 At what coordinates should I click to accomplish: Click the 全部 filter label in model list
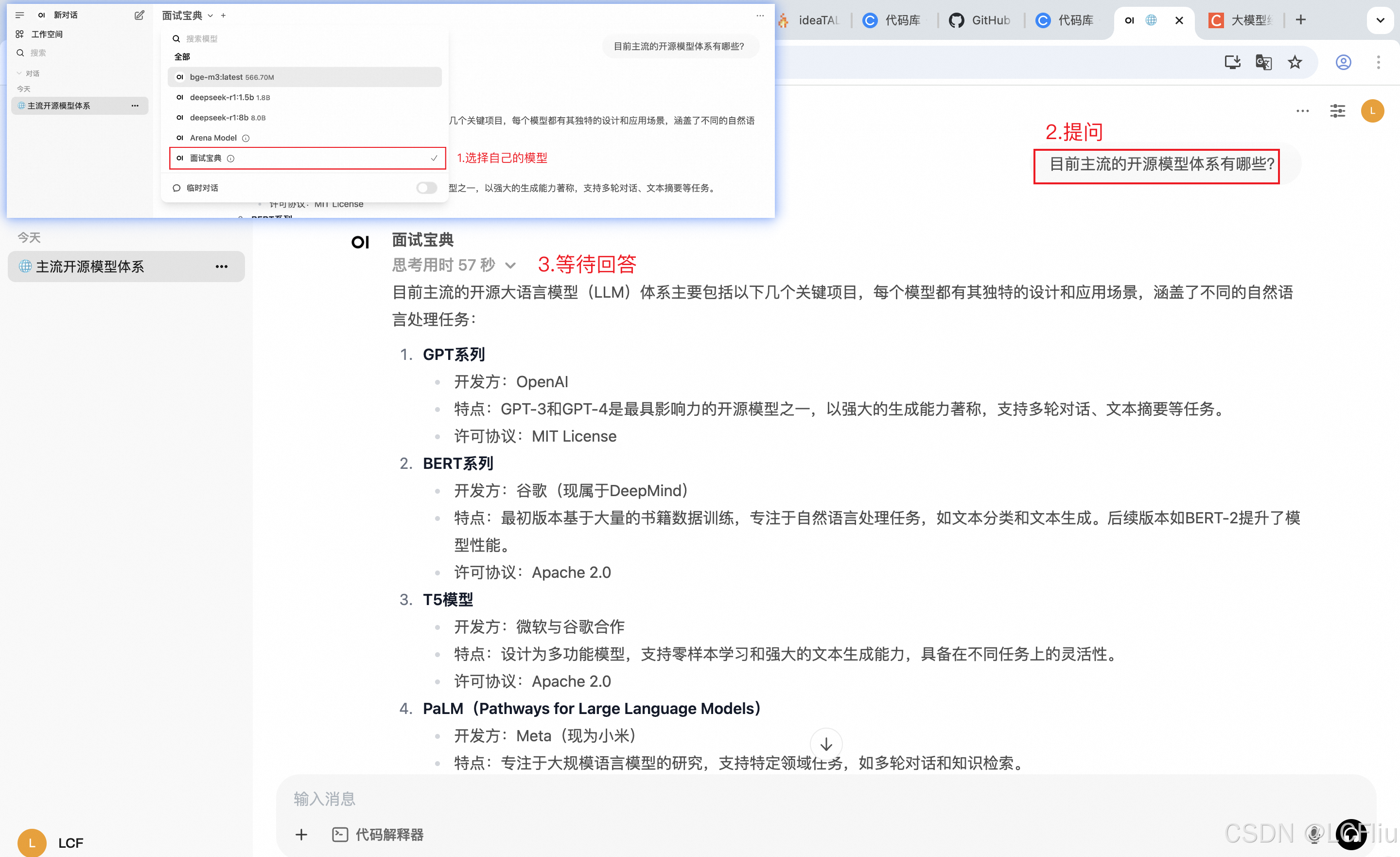[182, 57]
